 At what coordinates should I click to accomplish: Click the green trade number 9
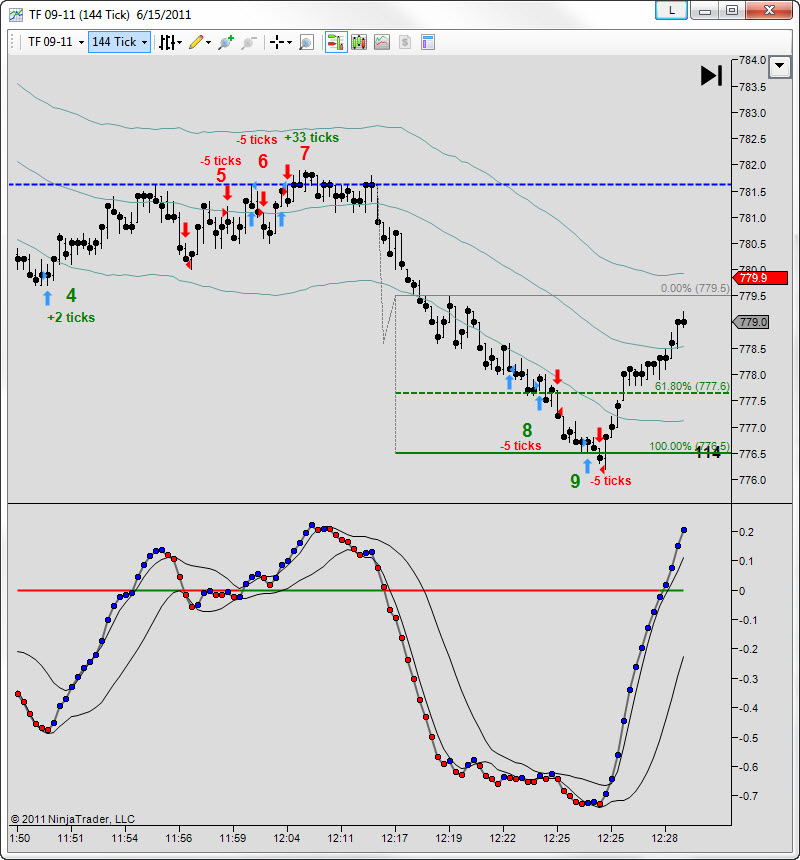tap(575, 482)
